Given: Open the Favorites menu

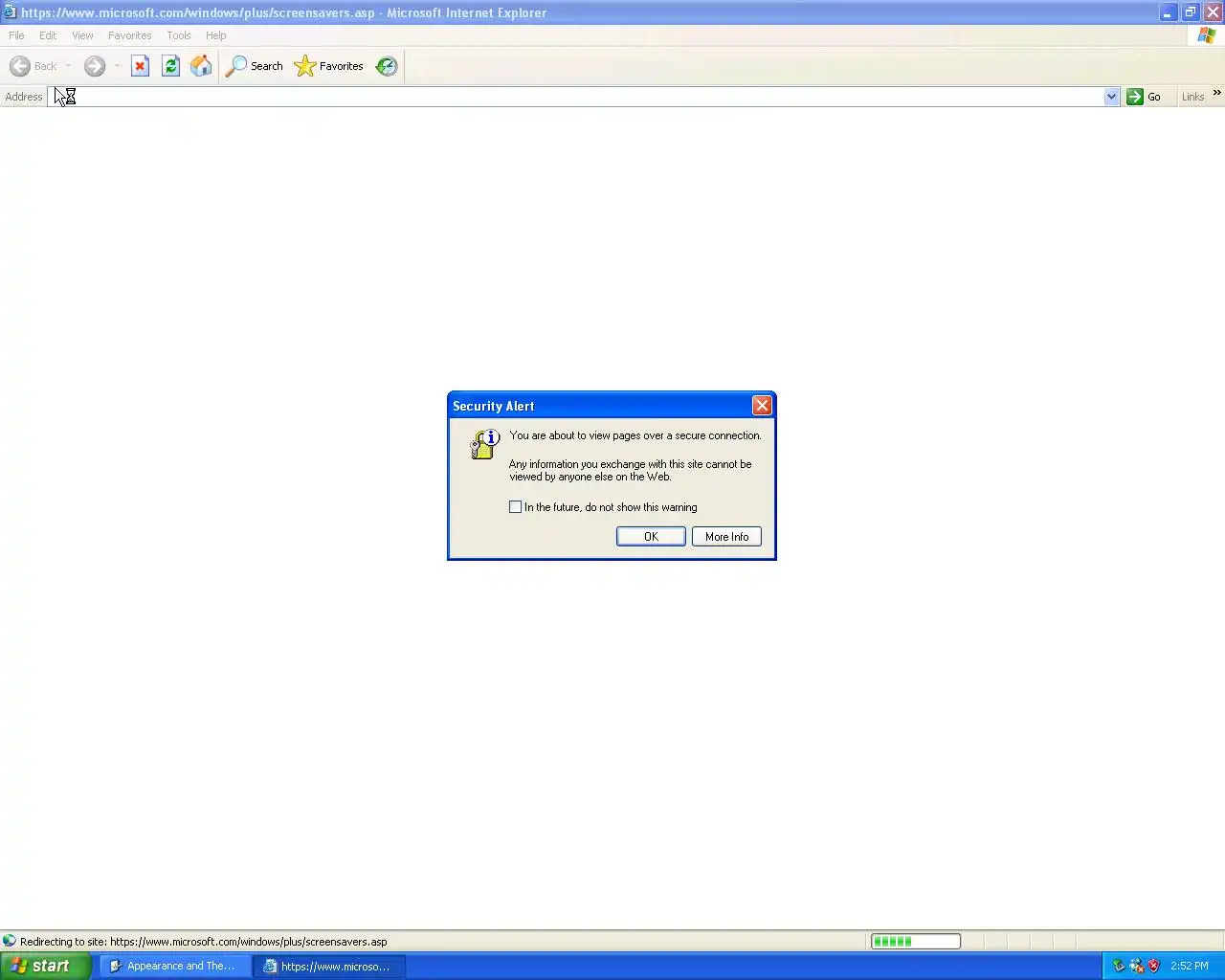Looking at the screenshot, I should coord(130,35).
